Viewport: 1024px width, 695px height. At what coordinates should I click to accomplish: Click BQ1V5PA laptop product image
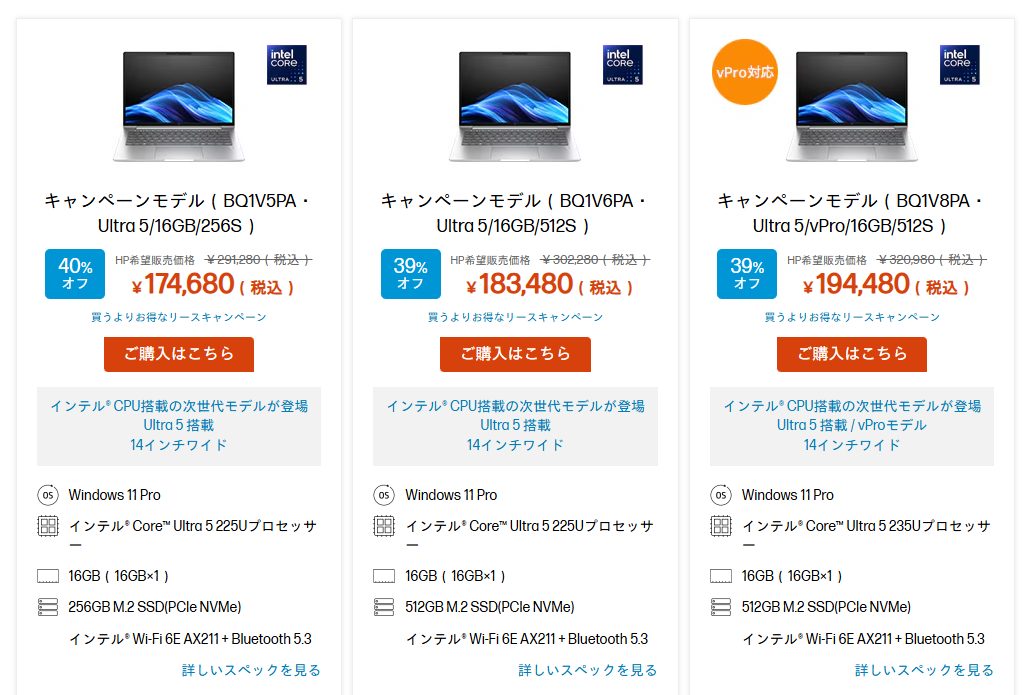pyautogui.click(x=178, y=105)
